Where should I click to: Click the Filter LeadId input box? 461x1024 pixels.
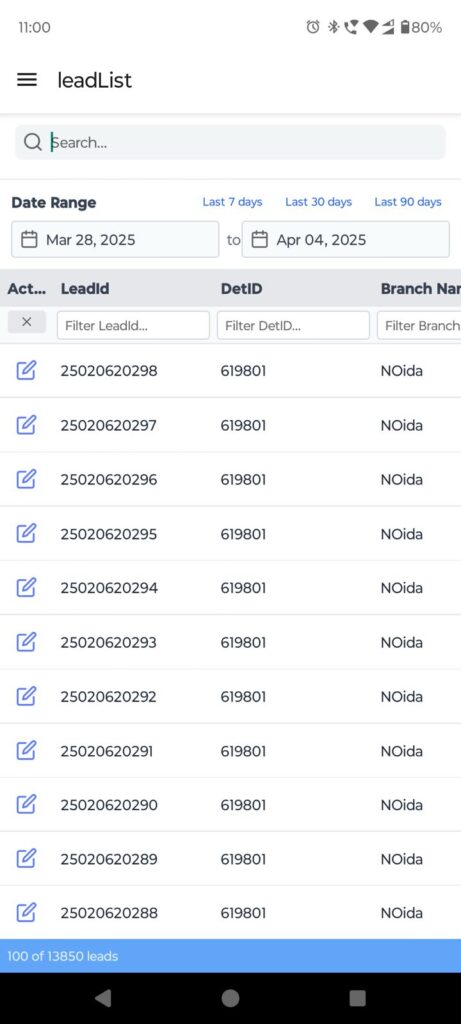(133, 325)
